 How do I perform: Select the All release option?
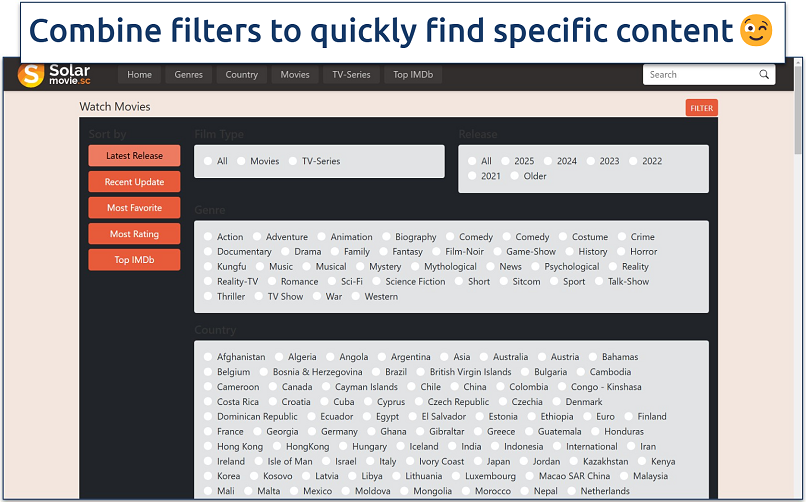[x=472, y=161]
